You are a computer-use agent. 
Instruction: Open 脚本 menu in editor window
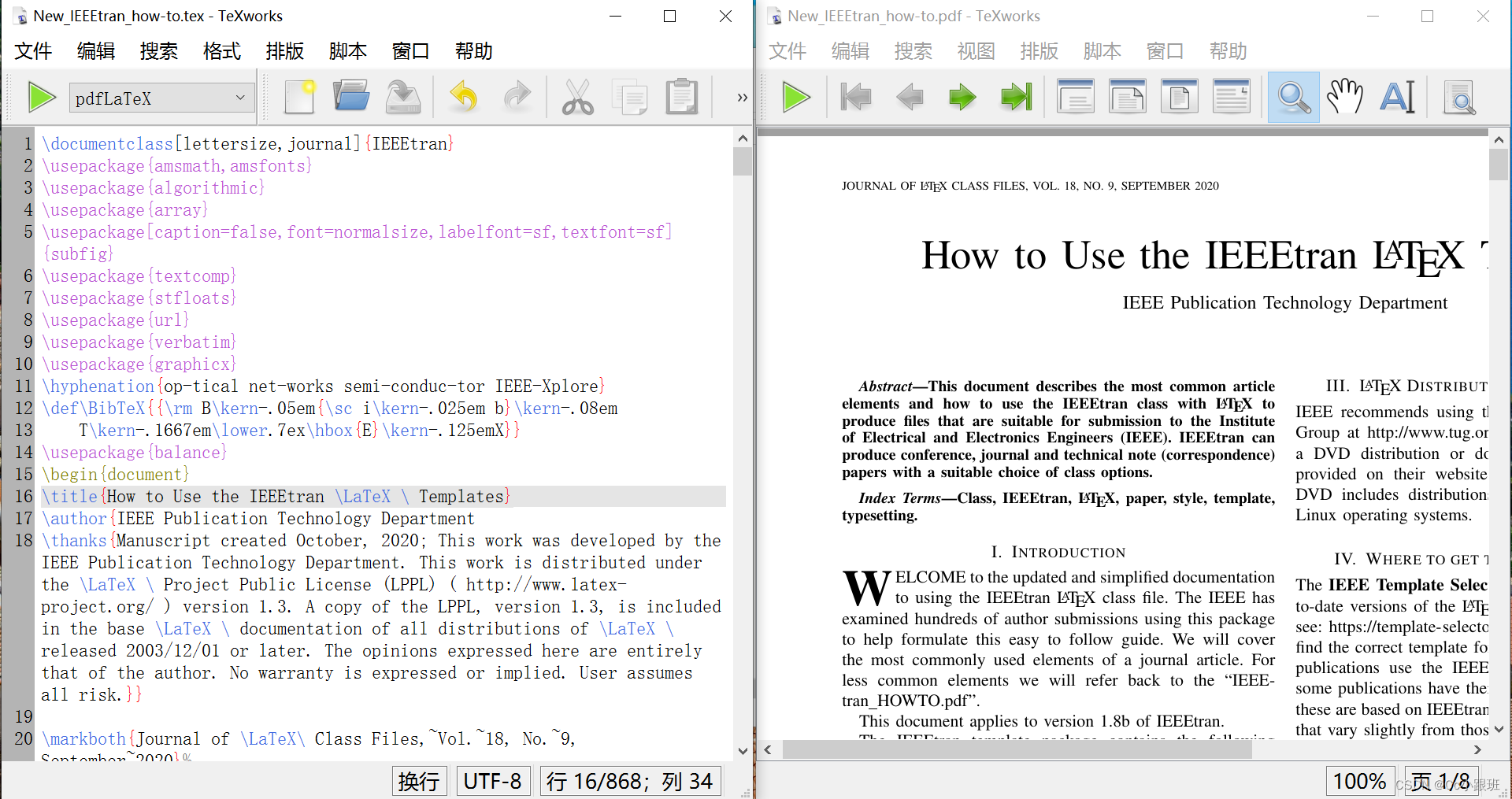(348, 51)
